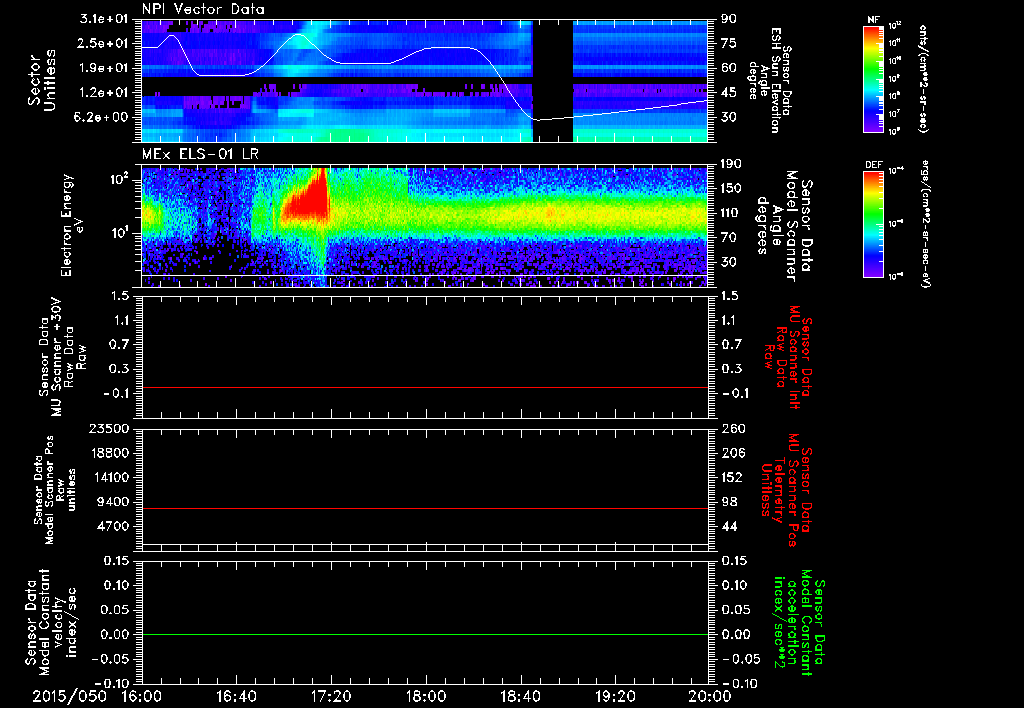Click the 1.2e+01 sector tick label
Image resolution: width=1024 pixels, height=708 pixels.
[104, 93]
